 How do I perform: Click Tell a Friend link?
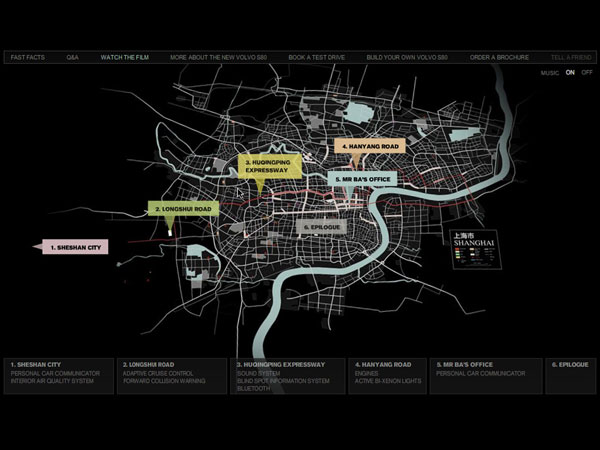pos(571,57)
